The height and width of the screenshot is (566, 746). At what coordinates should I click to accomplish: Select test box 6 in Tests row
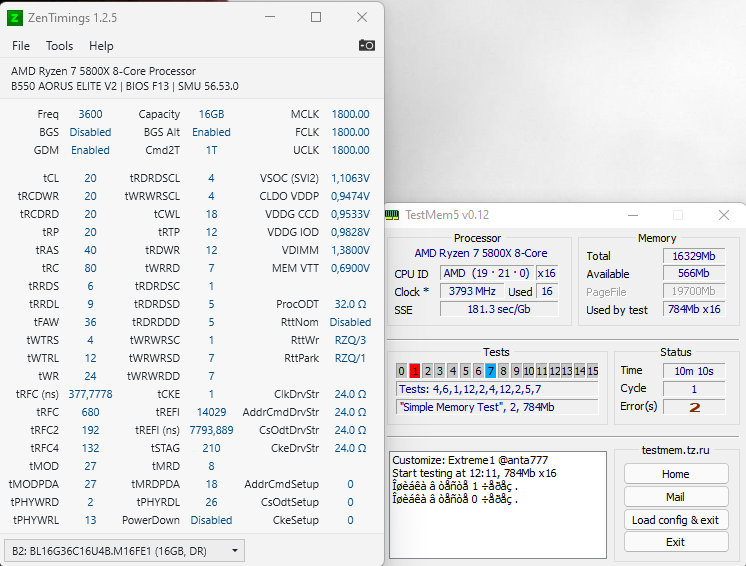pyautogui.click(x=478, y=371)
